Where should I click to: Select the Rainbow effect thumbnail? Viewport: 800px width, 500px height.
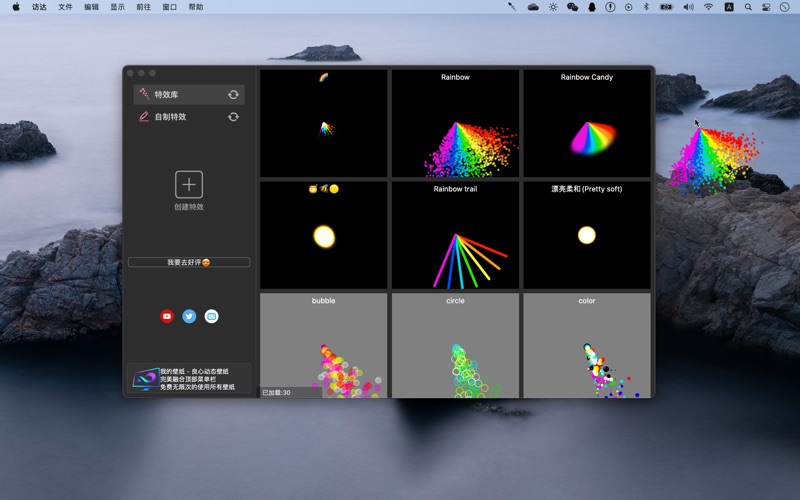pyautogui.click(x=455, y=124)
